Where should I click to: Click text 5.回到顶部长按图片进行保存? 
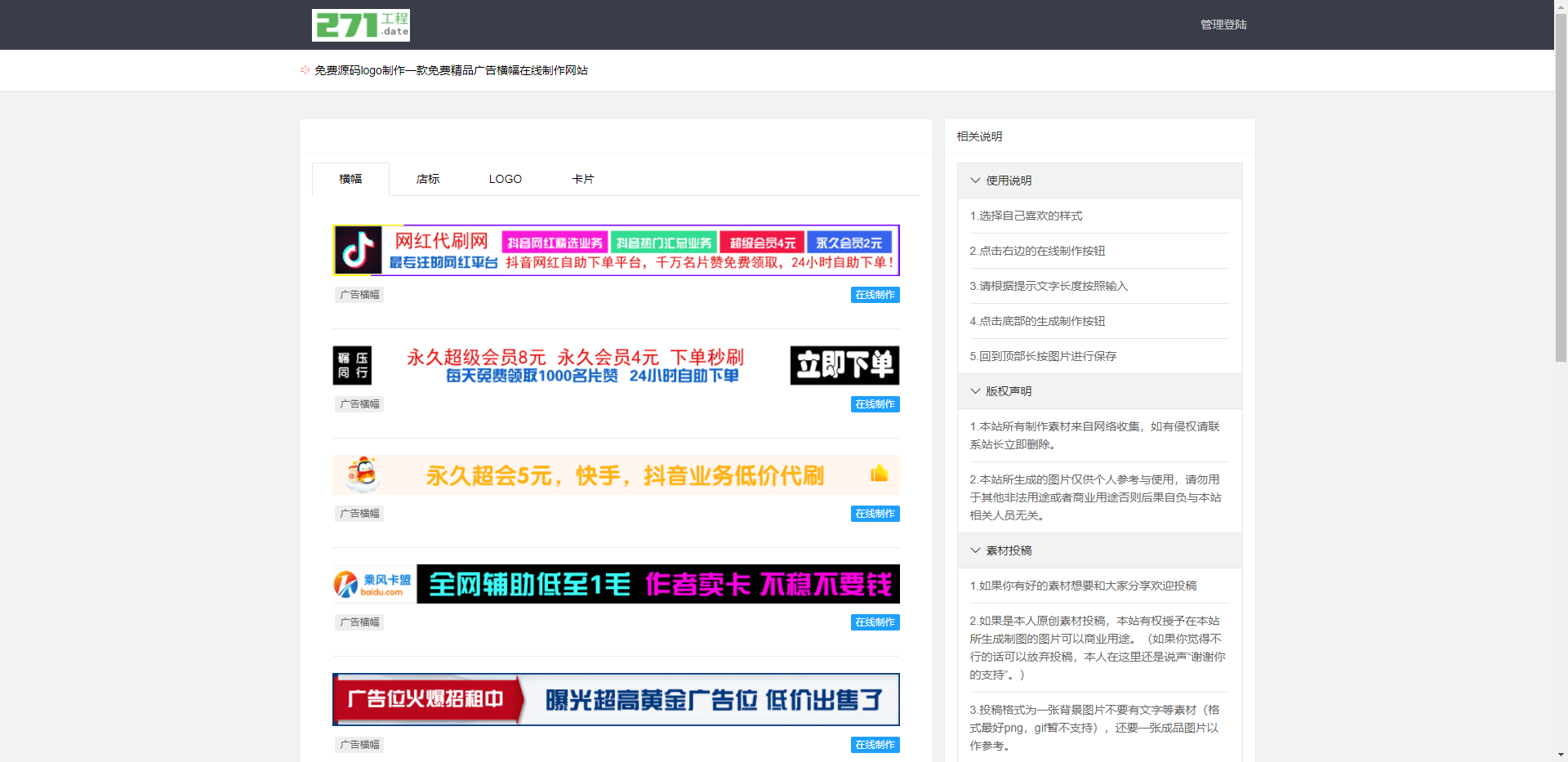pyautogui.click(x=1043, y=356)
